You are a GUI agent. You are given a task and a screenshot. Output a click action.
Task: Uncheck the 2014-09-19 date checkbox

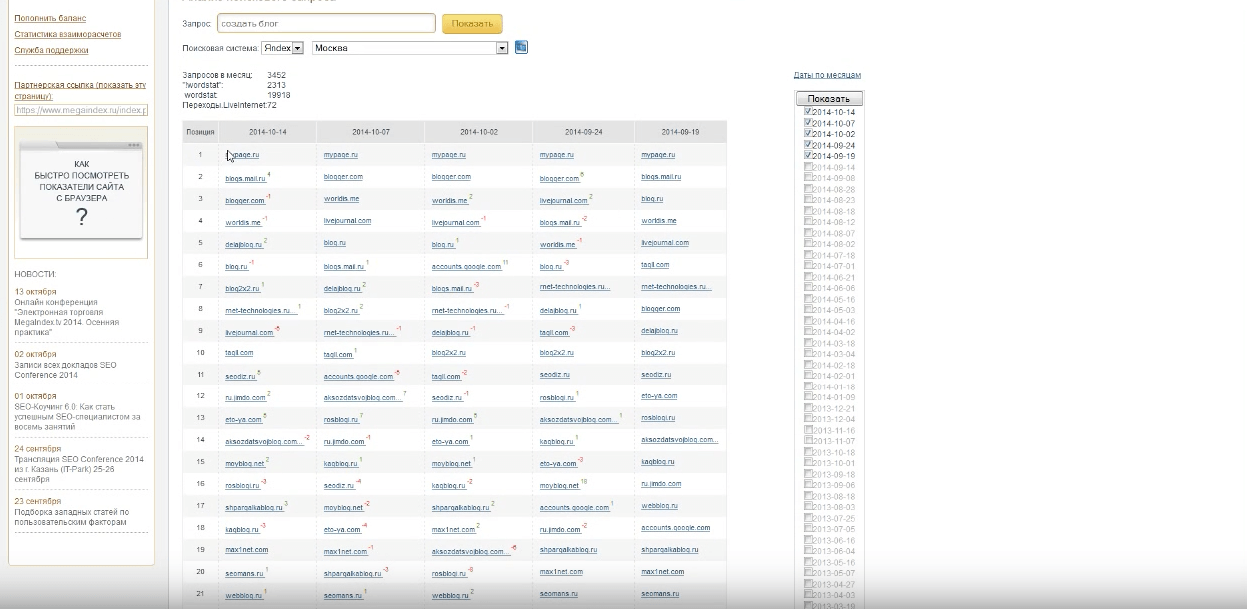(x=809, y=156)
